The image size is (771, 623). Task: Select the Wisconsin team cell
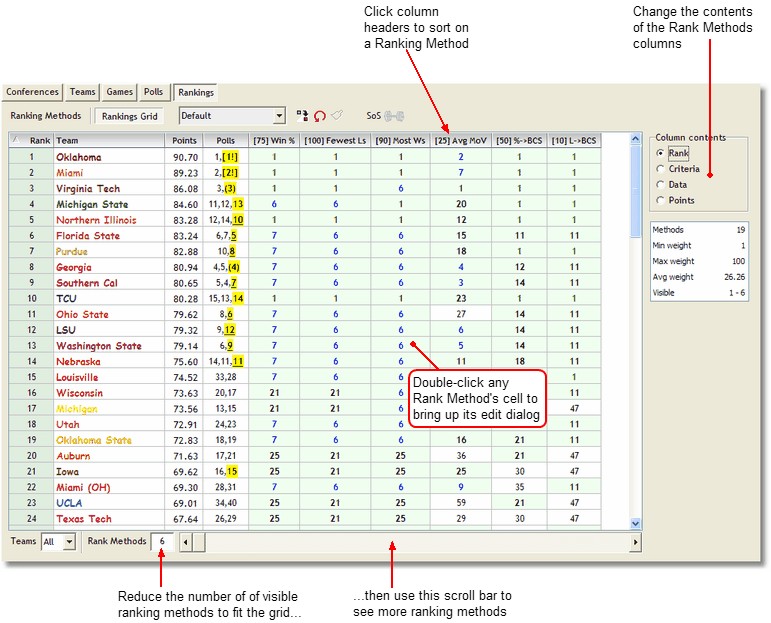(109, 393)
